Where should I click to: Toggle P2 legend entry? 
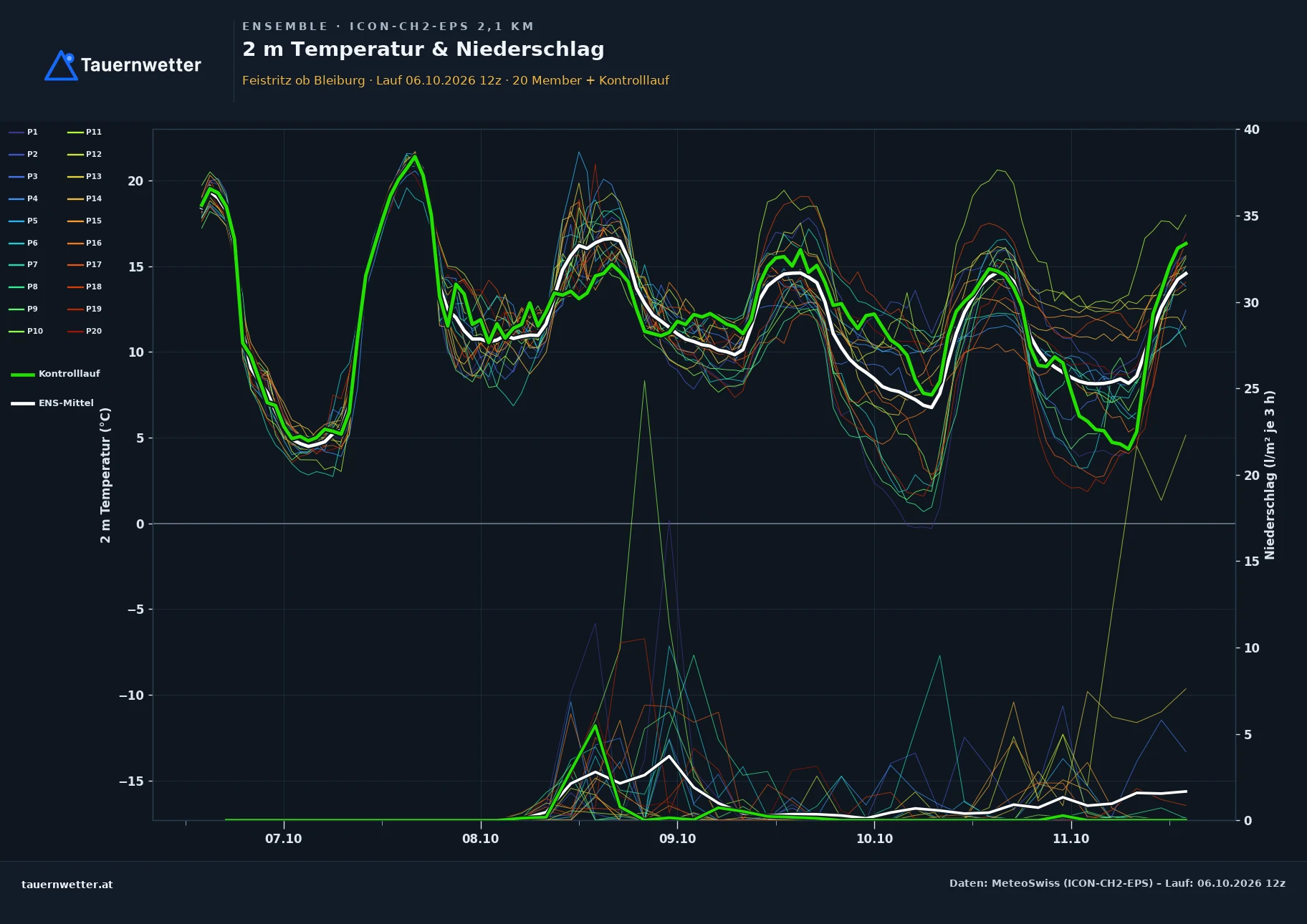(x=24, y=154)
